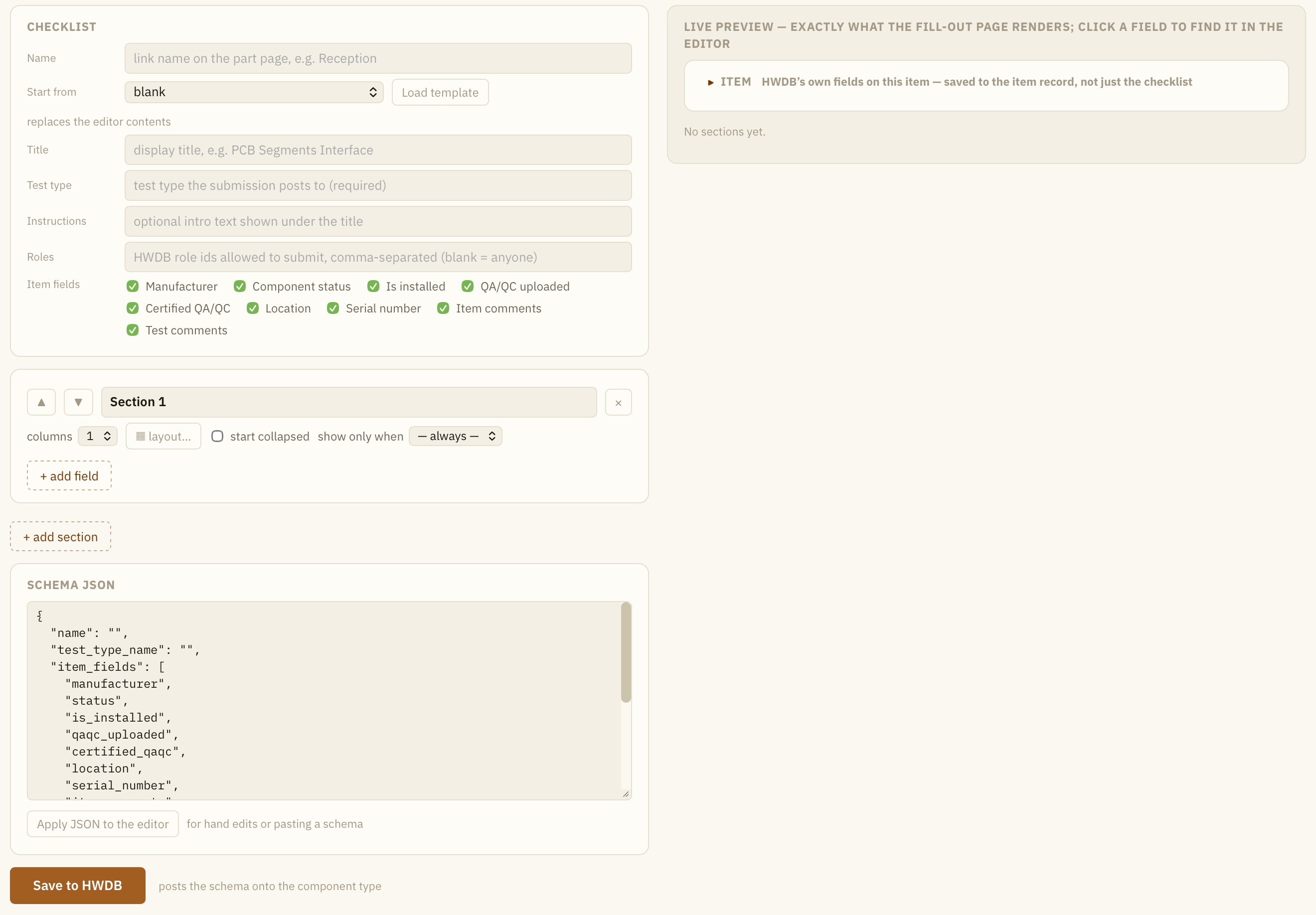1316x915 pixels.
Task: Open the Start from dropdown set to blank
Action: pos(254,92)
